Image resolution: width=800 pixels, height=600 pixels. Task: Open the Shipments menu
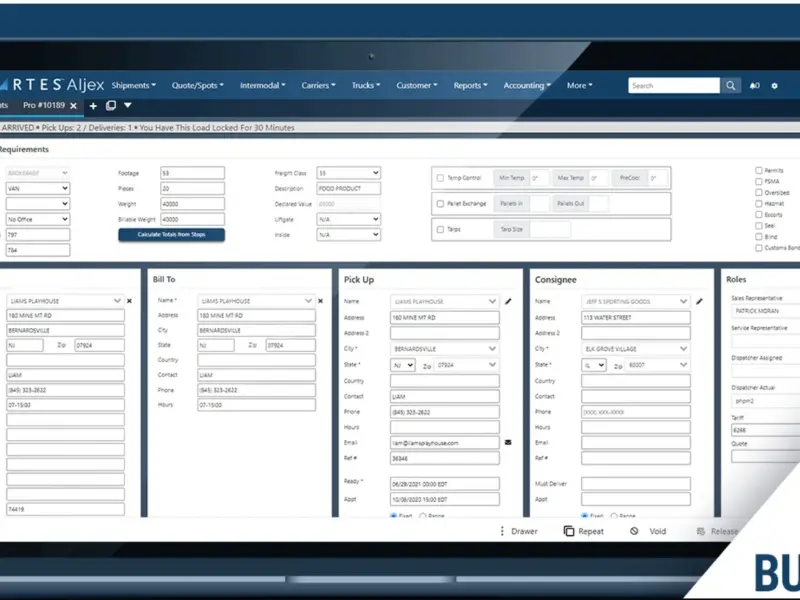pos(134,85)
